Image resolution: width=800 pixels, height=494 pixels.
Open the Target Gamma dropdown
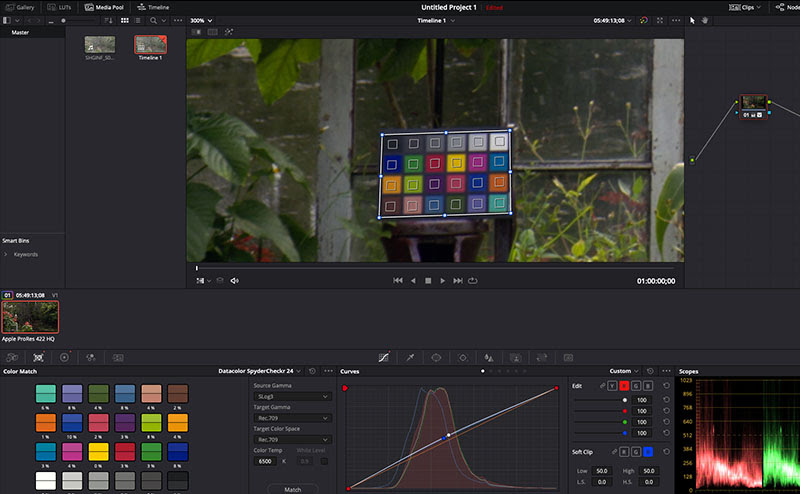(x=292, y=418)
